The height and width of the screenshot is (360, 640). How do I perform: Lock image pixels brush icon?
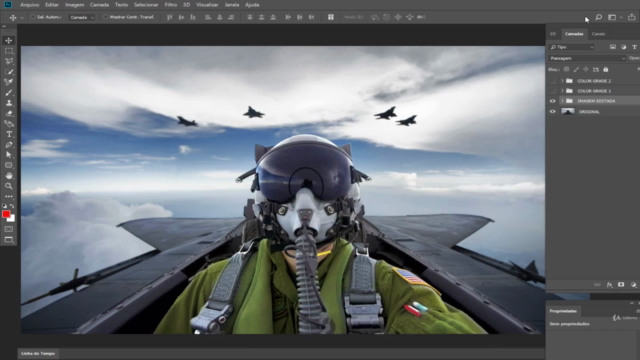coord(576,69)
